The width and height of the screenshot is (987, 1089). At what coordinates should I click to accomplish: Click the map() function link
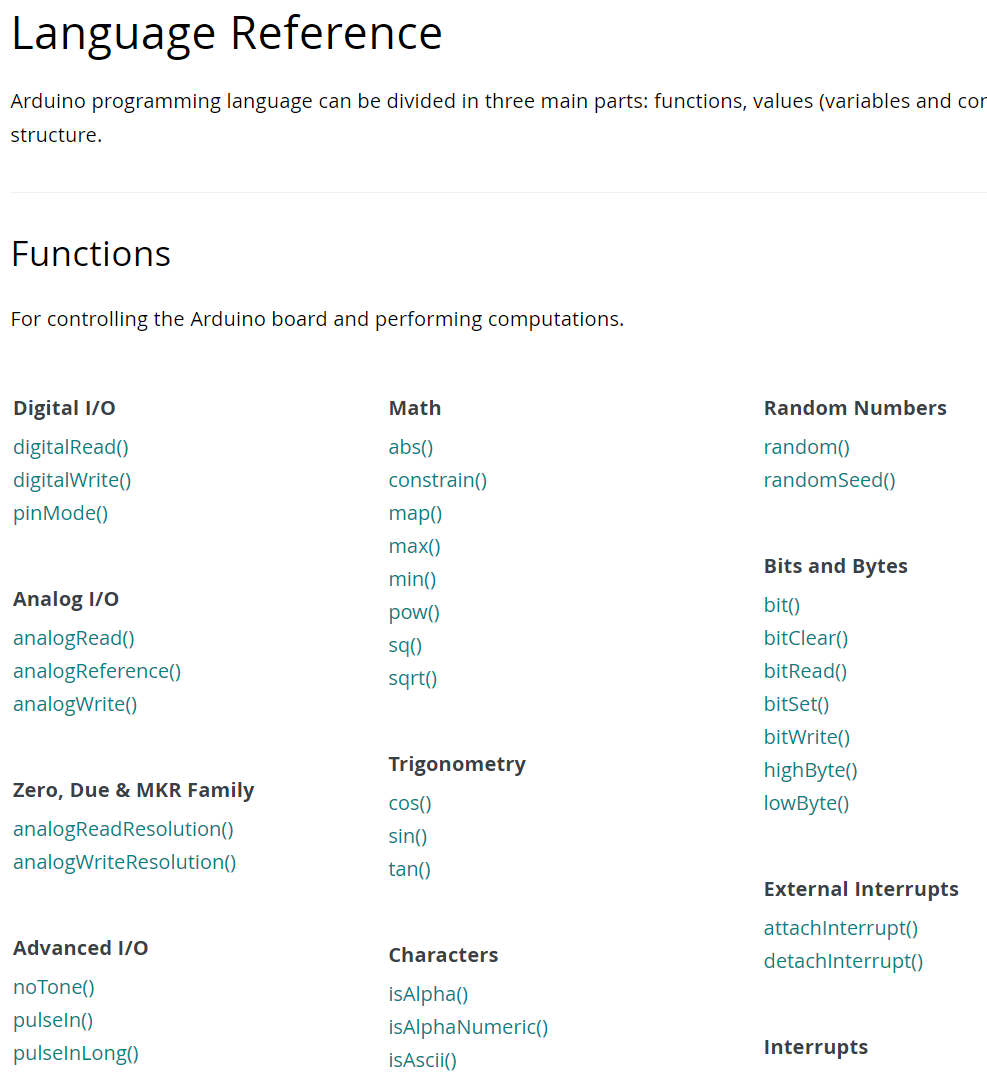click(x=415, y=513)
